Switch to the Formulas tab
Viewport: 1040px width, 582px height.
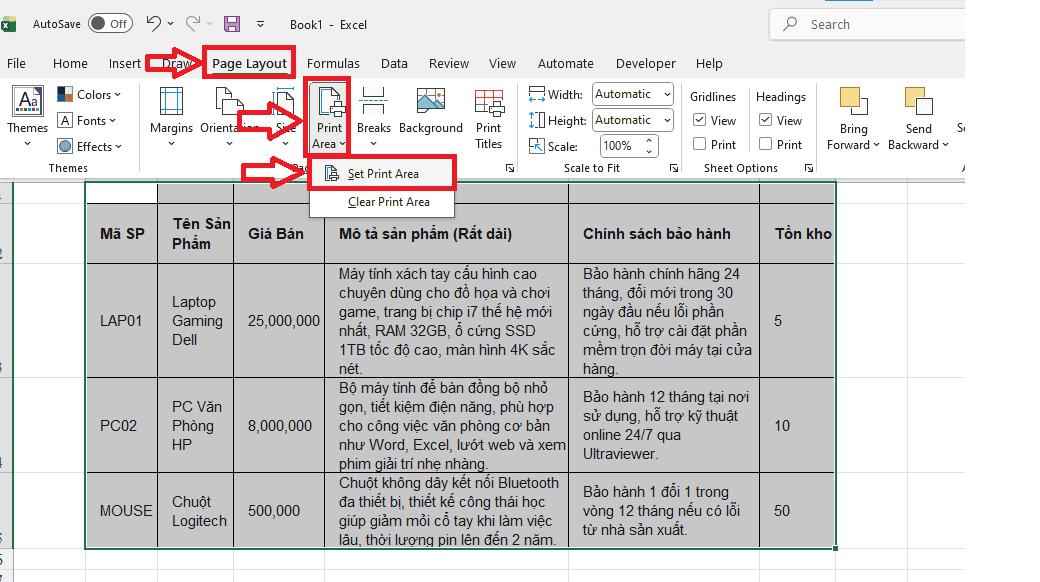pyautogui.click(x=333, y=64)
